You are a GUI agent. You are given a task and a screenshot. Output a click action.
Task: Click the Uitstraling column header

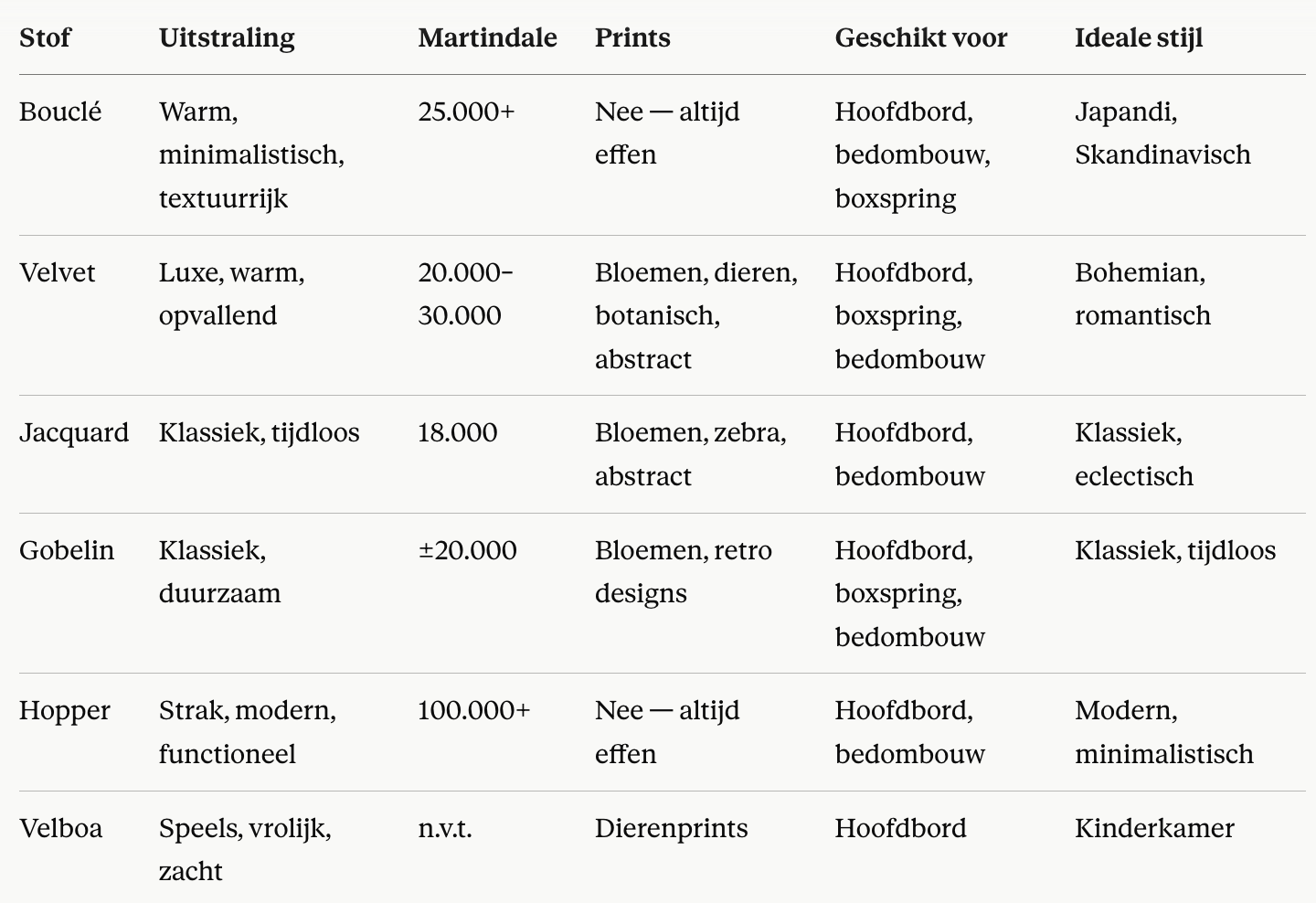point(227,37)
